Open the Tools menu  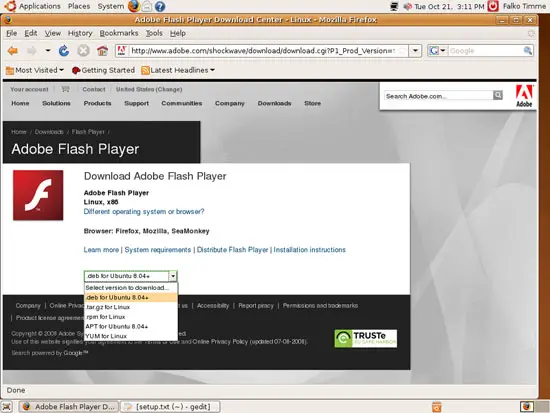point(154,33)
